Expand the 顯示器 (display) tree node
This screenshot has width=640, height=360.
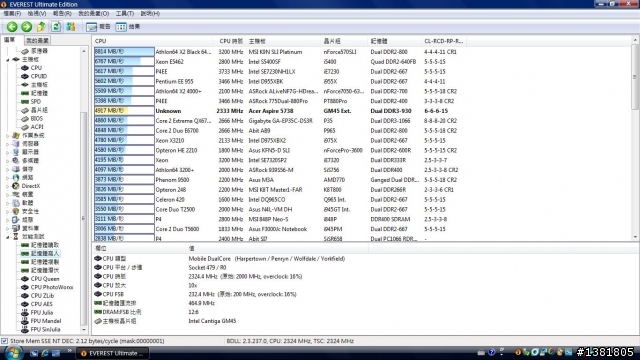pos(8,152)
